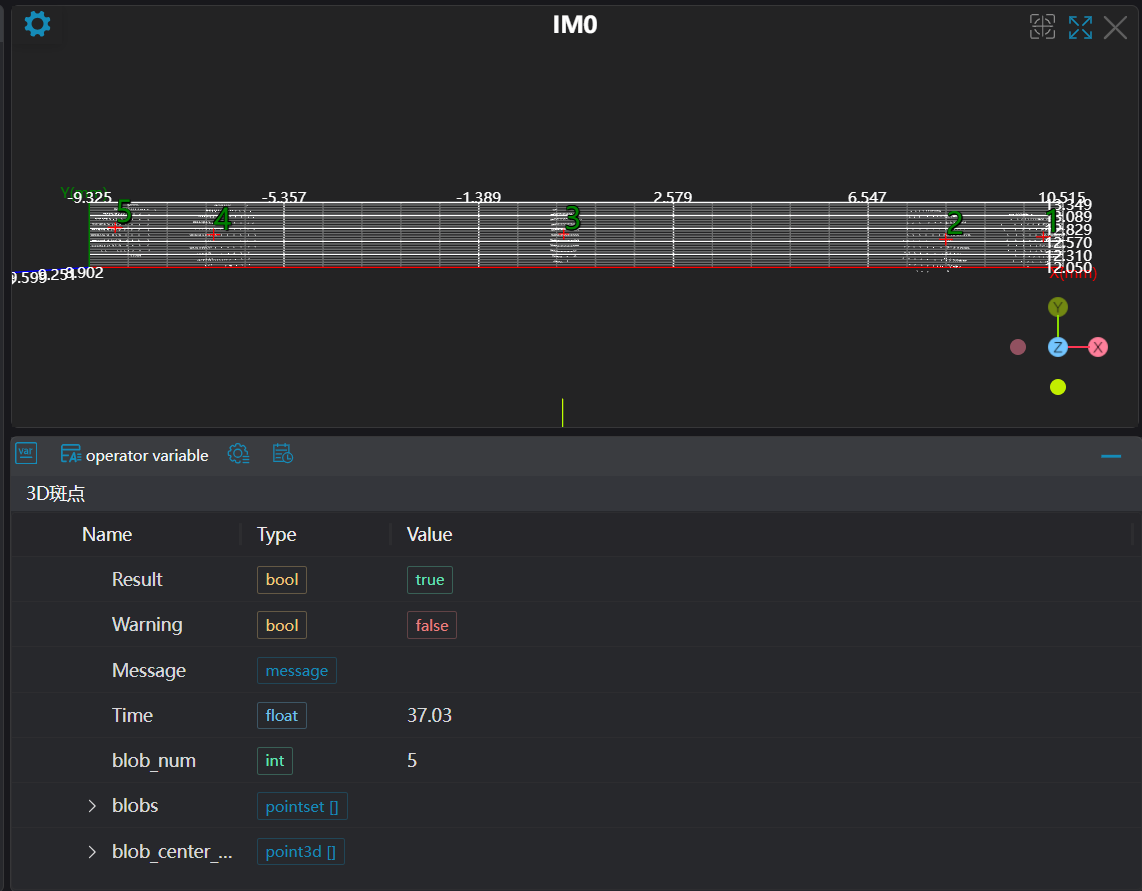Screen dimensions: 1142x891
Task: Snap view to the Y axis on gizmo
Action: (1057, 307)
